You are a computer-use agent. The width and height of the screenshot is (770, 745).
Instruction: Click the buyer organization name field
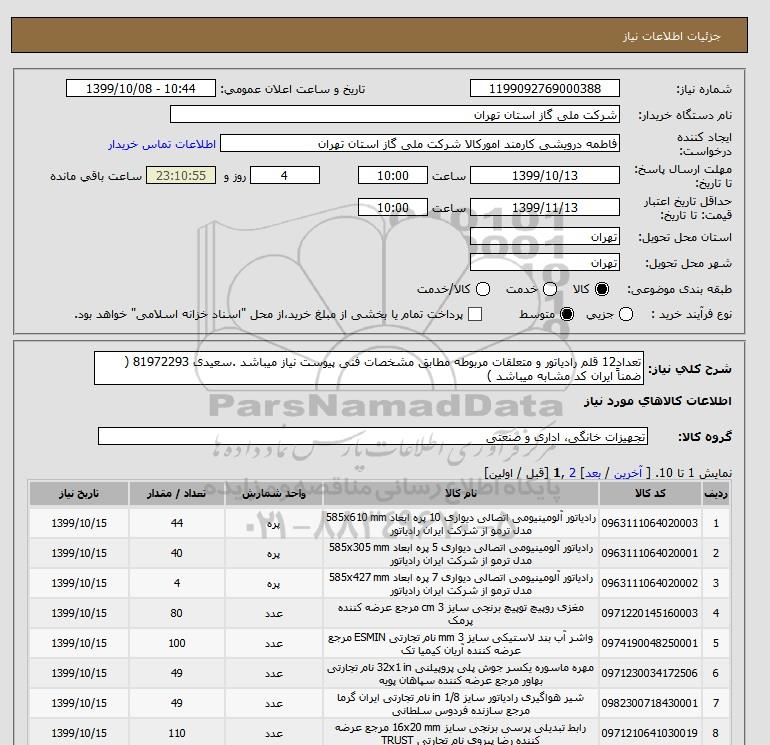[394, 114]
